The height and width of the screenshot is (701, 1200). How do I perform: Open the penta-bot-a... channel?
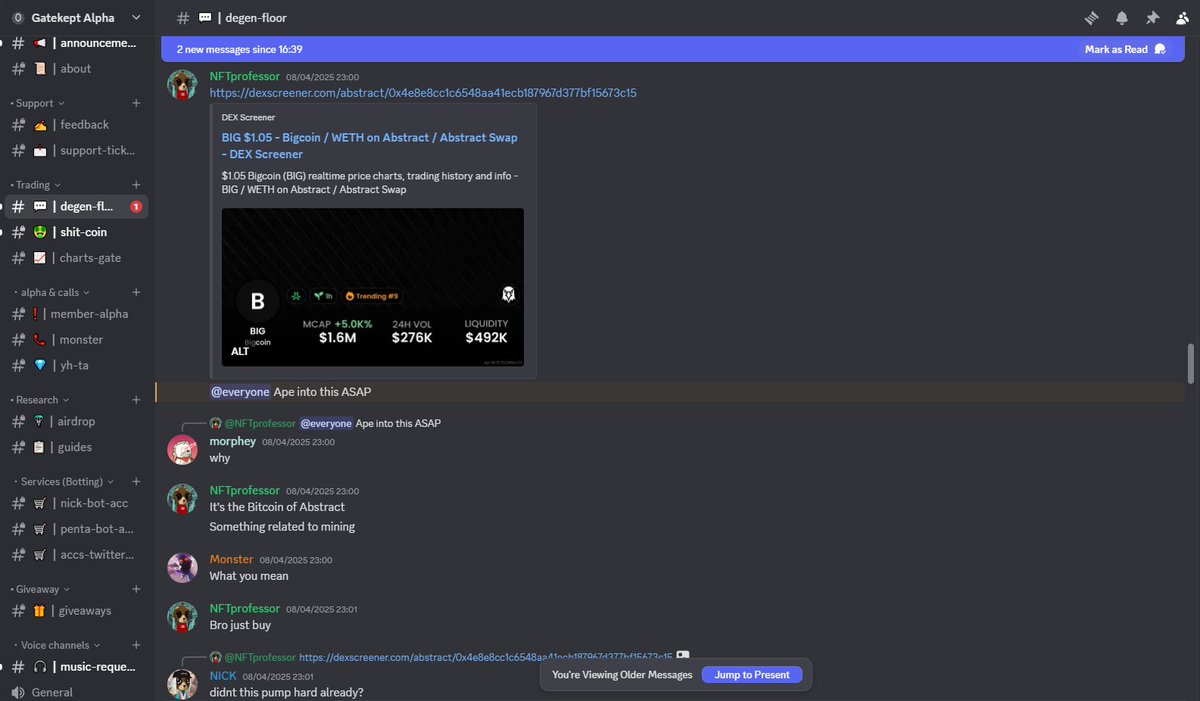77,529
